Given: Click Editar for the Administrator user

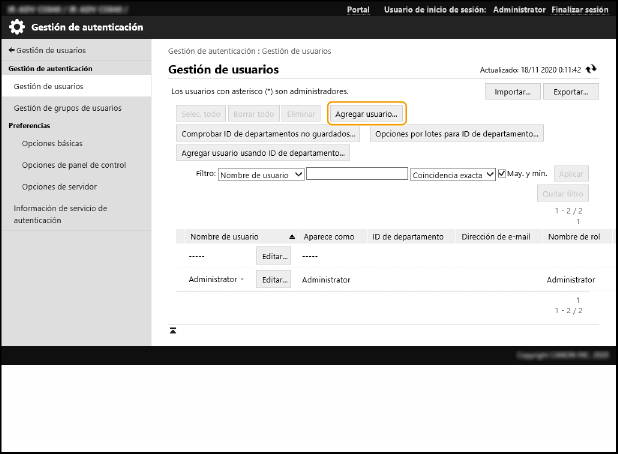Looking at the screenshot, I should click(273, 280).
